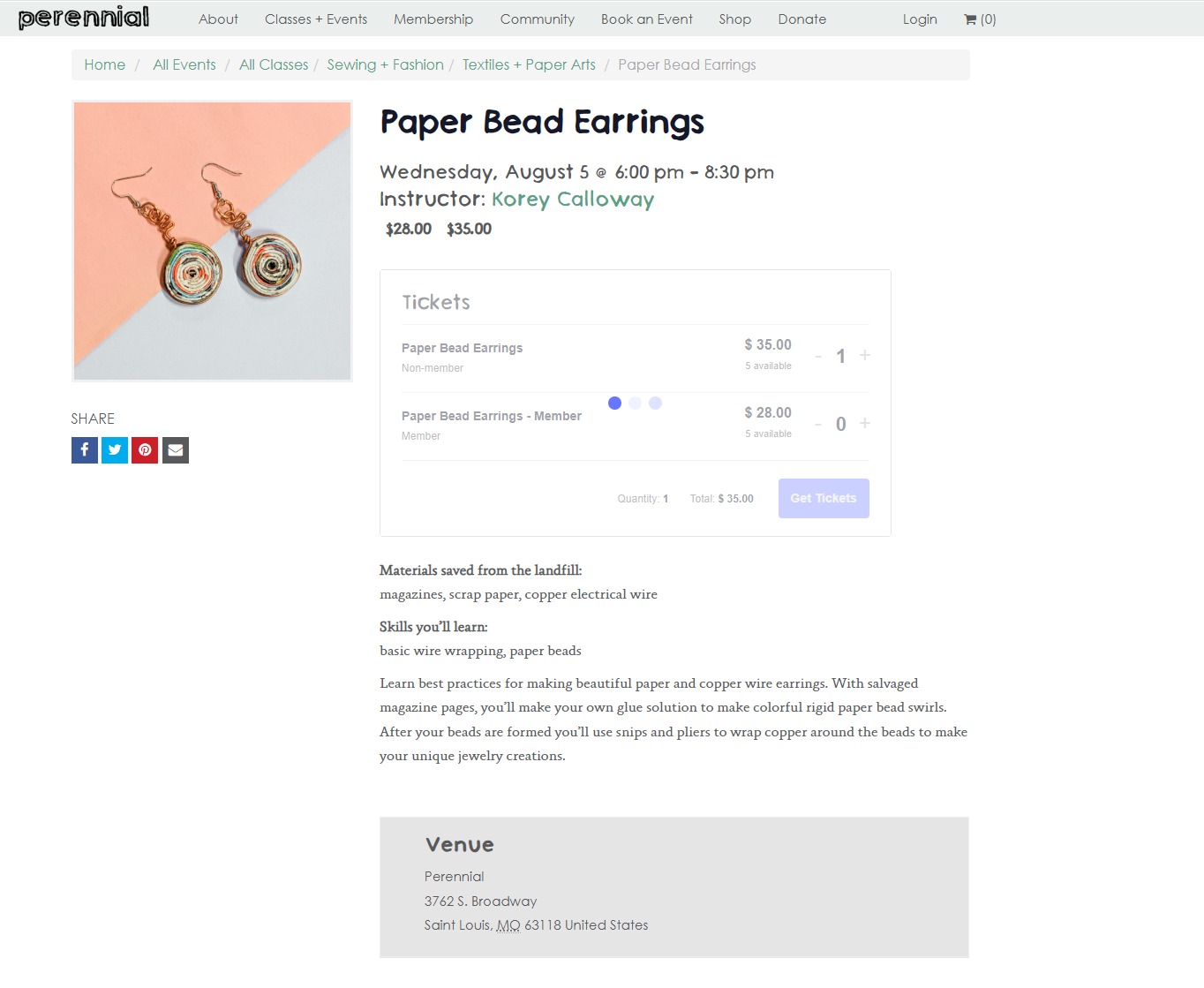Share the class on Facebook
This screenshot has height=988, width=1204.
[x=85, y=450]
